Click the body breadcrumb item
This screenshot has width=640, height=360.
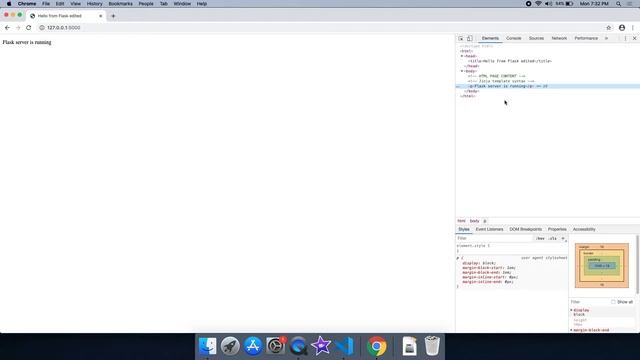pyautogui.click(x=474, y=221)
